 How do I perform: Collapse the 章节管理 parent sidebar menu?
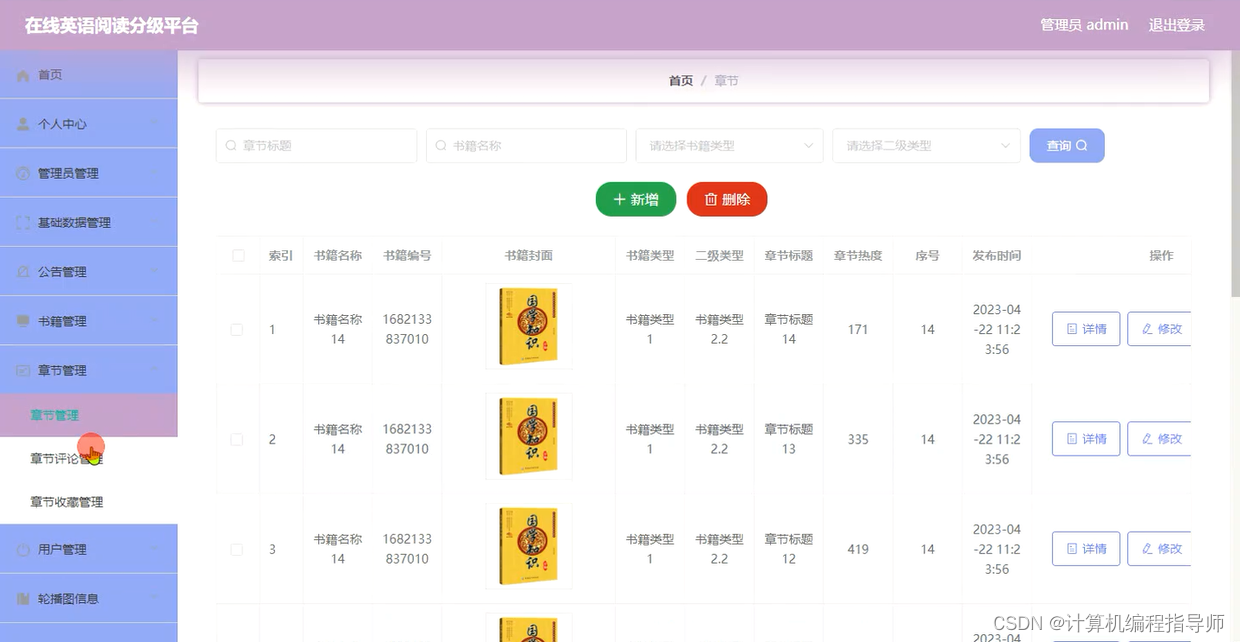(x=88, y=370)
